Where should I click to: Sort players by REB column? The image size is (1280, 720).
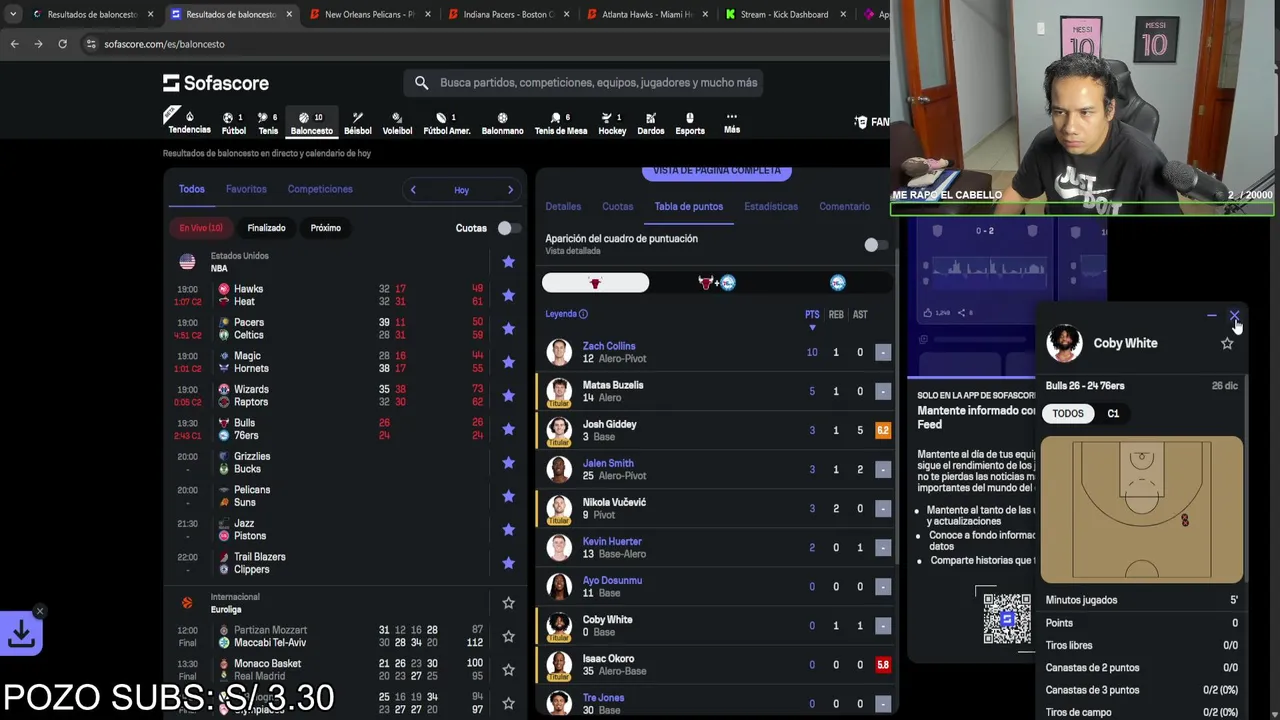[836, 315]
